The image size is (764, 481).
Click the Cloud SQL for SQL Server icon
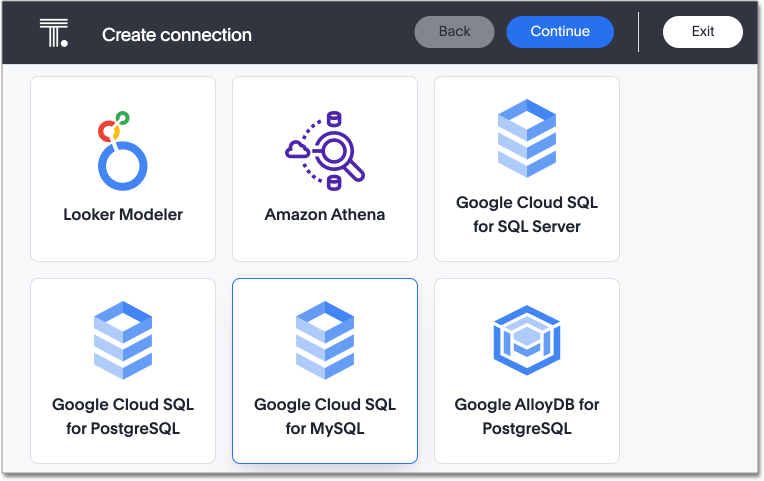pos(527,140)
